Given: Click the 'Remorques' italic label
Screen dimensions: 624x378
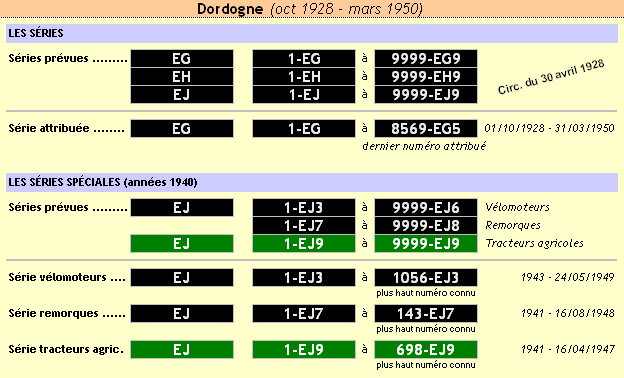Looking at the screenshot, I should 513,225.
